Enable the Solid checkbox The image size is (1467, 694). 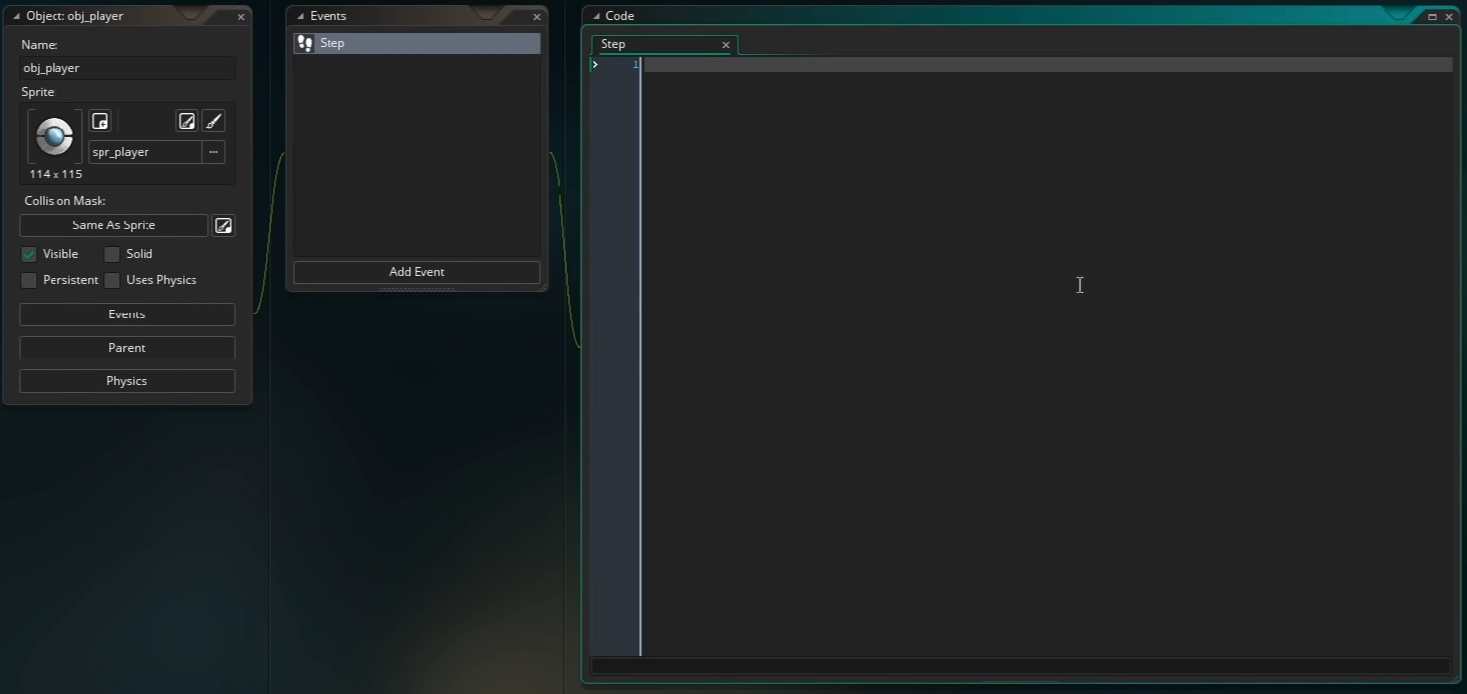111,254
